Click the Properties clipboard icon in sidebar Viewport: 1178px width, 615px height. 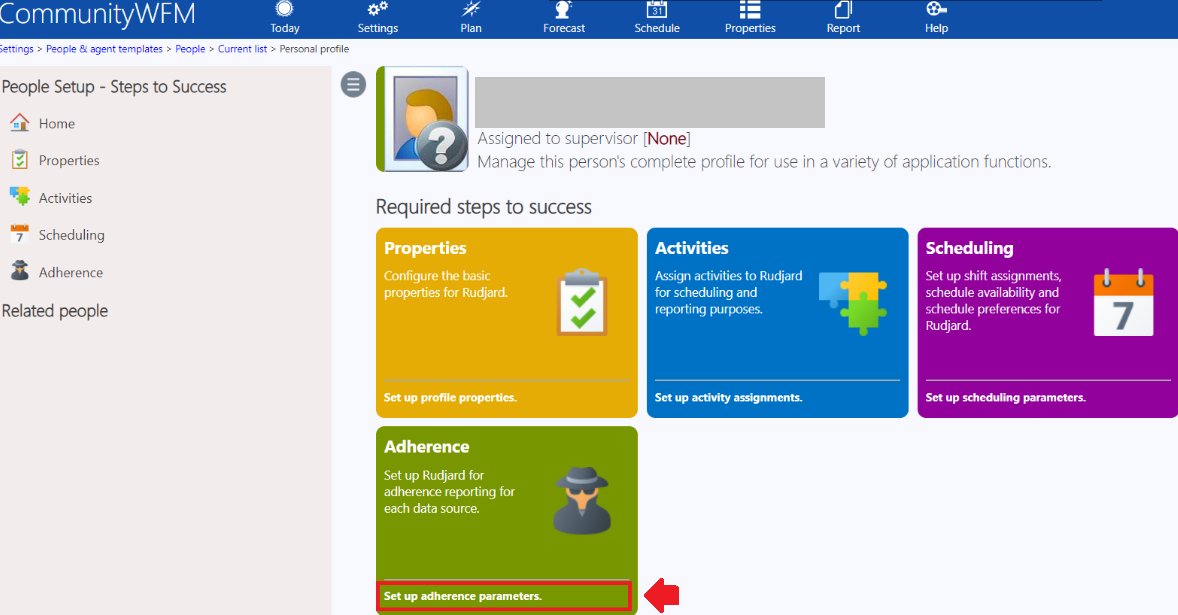point(20,160)
